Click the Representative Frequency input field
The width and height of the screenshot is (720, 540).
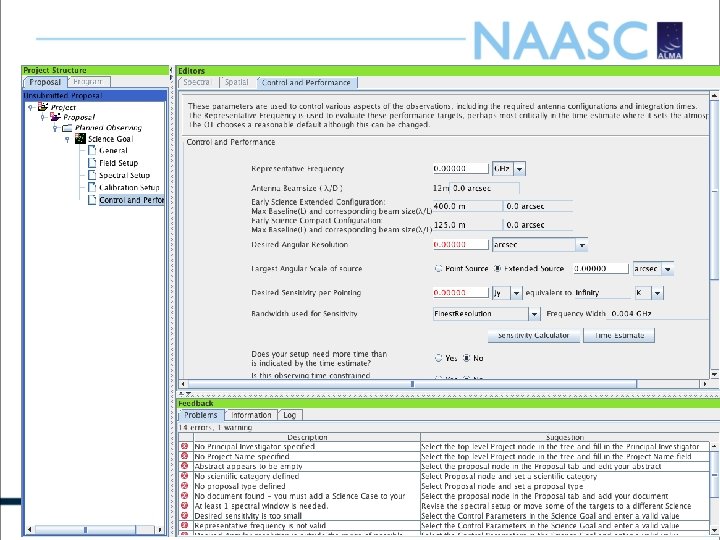tap(461, 169)
